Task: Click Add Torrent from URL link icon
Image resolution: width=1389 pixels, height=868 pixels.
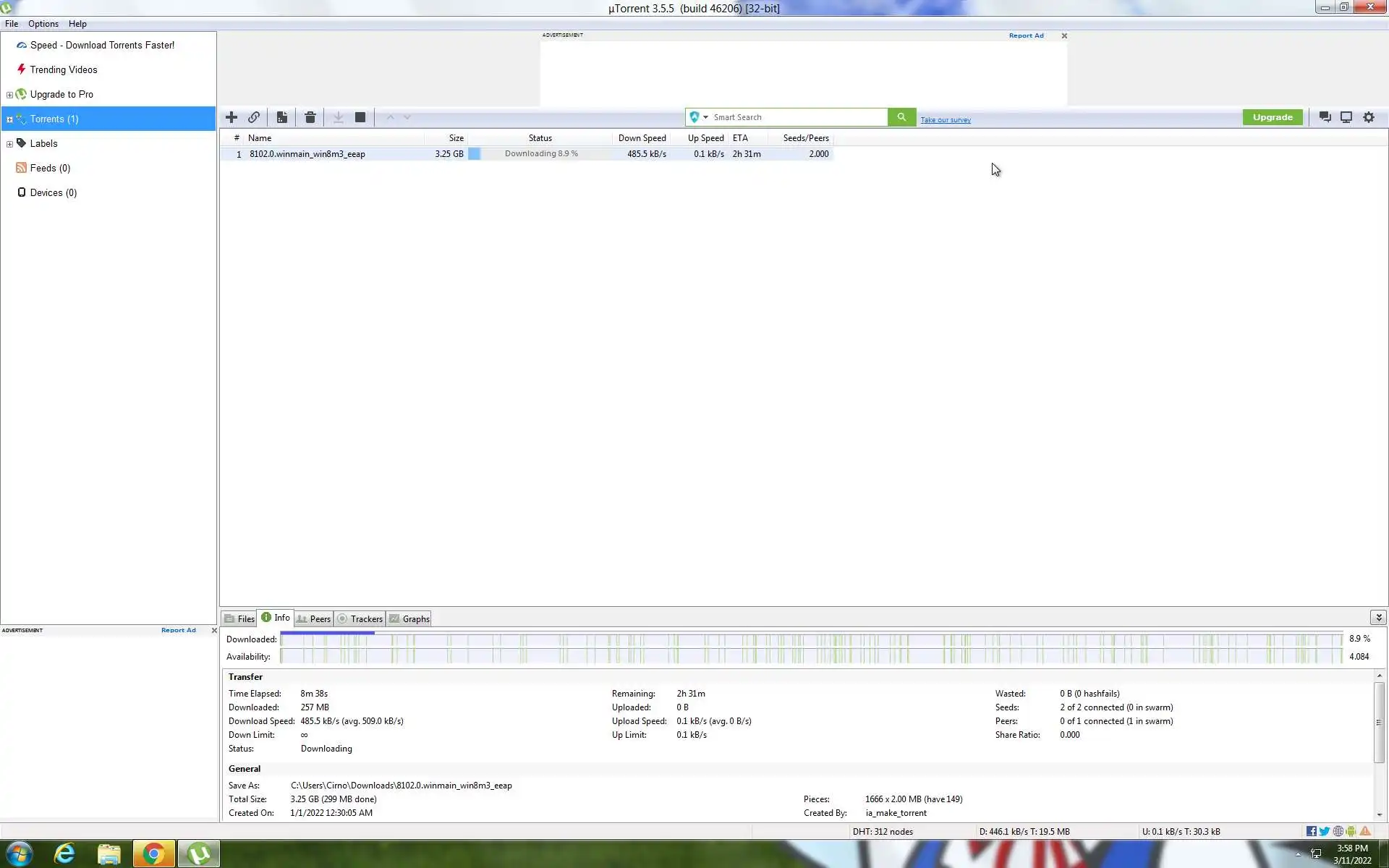Action: point(254,117)
